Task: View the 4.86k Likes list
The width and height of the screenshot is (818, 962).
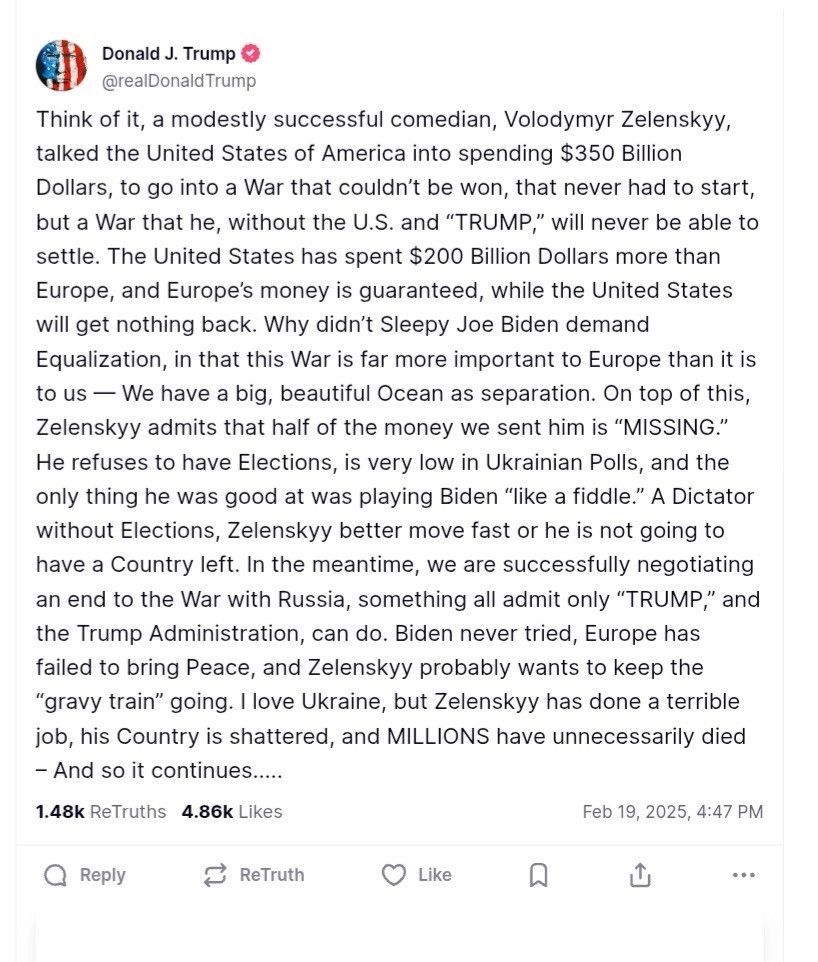Action: pyautogui.click(x=232, y=812)
